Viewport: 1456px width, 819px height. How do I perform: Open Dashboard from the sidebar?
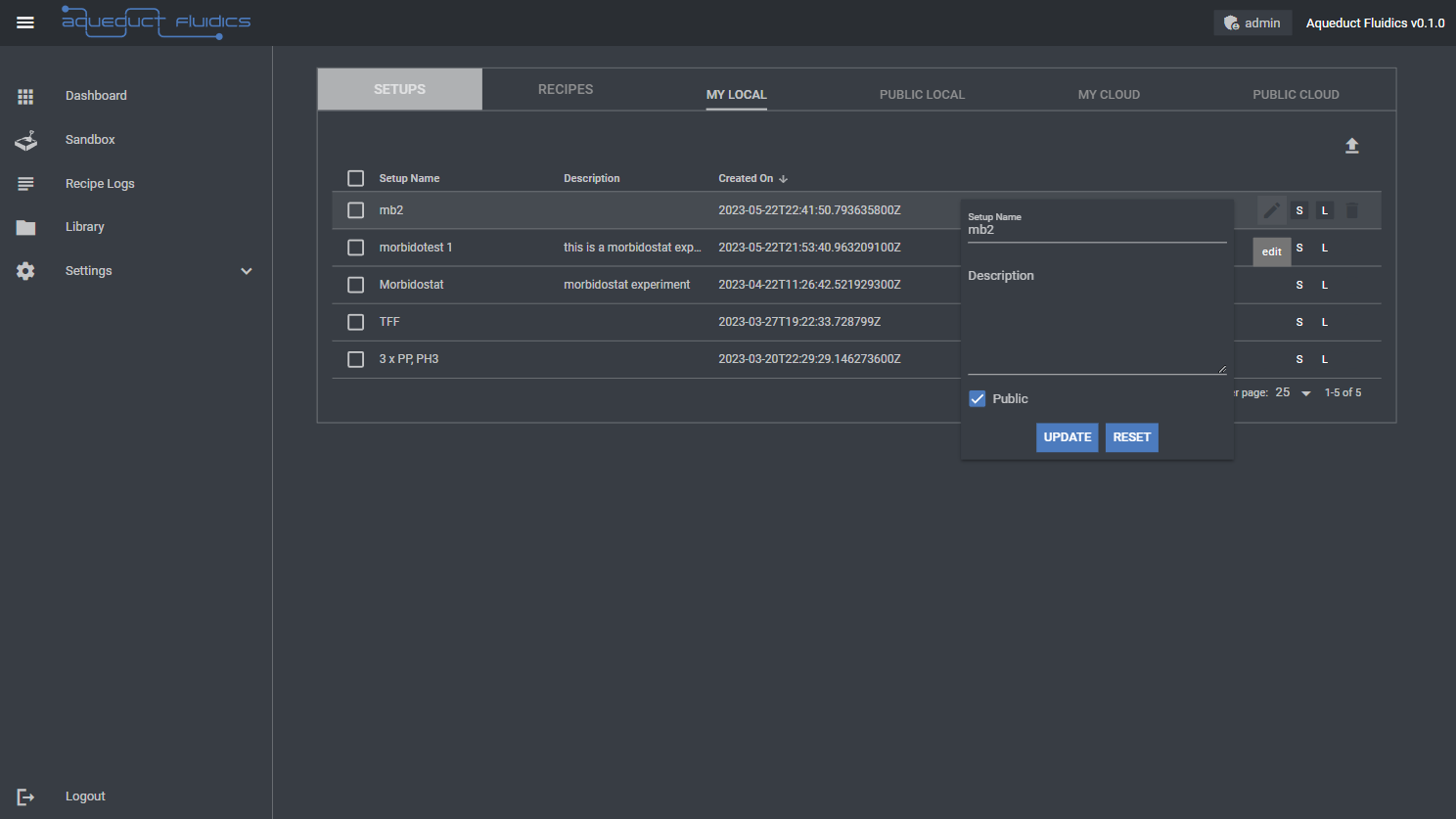[96, 96]
